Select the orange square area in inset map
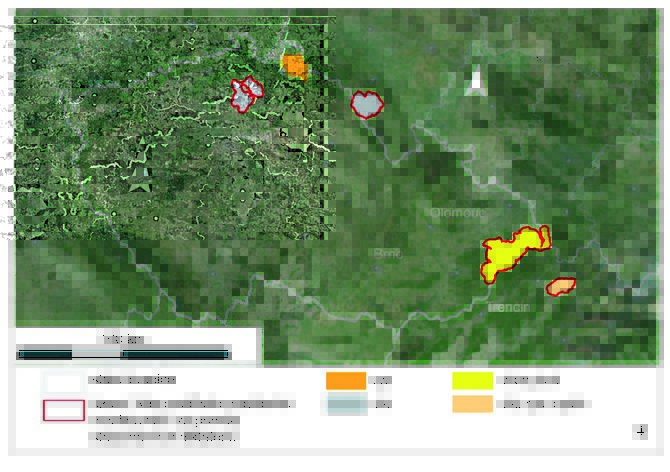The height and width of the screenshot is (472, 670). coord(294,66)
